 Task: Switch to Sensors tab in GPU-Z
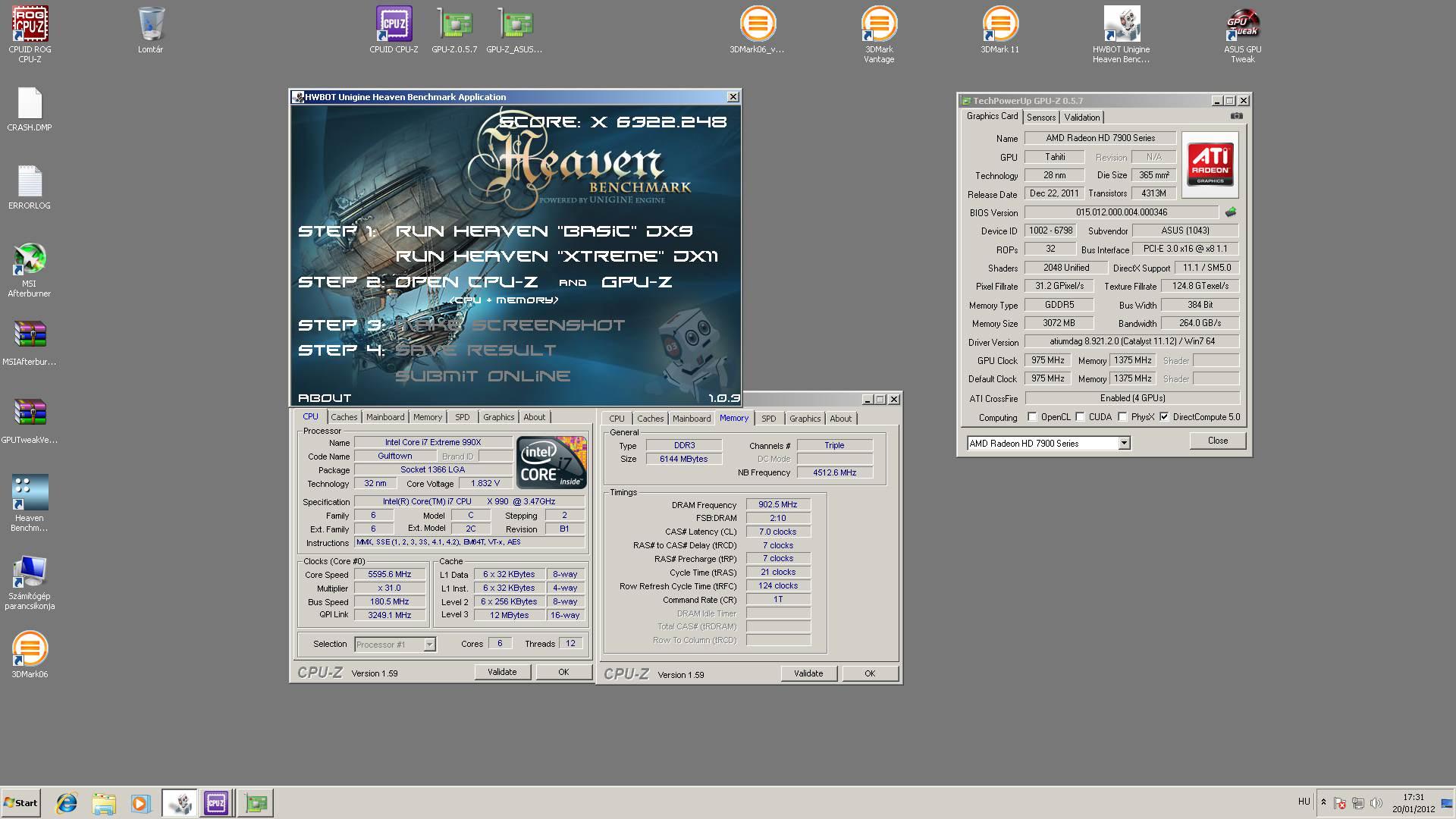[1041, 118]
